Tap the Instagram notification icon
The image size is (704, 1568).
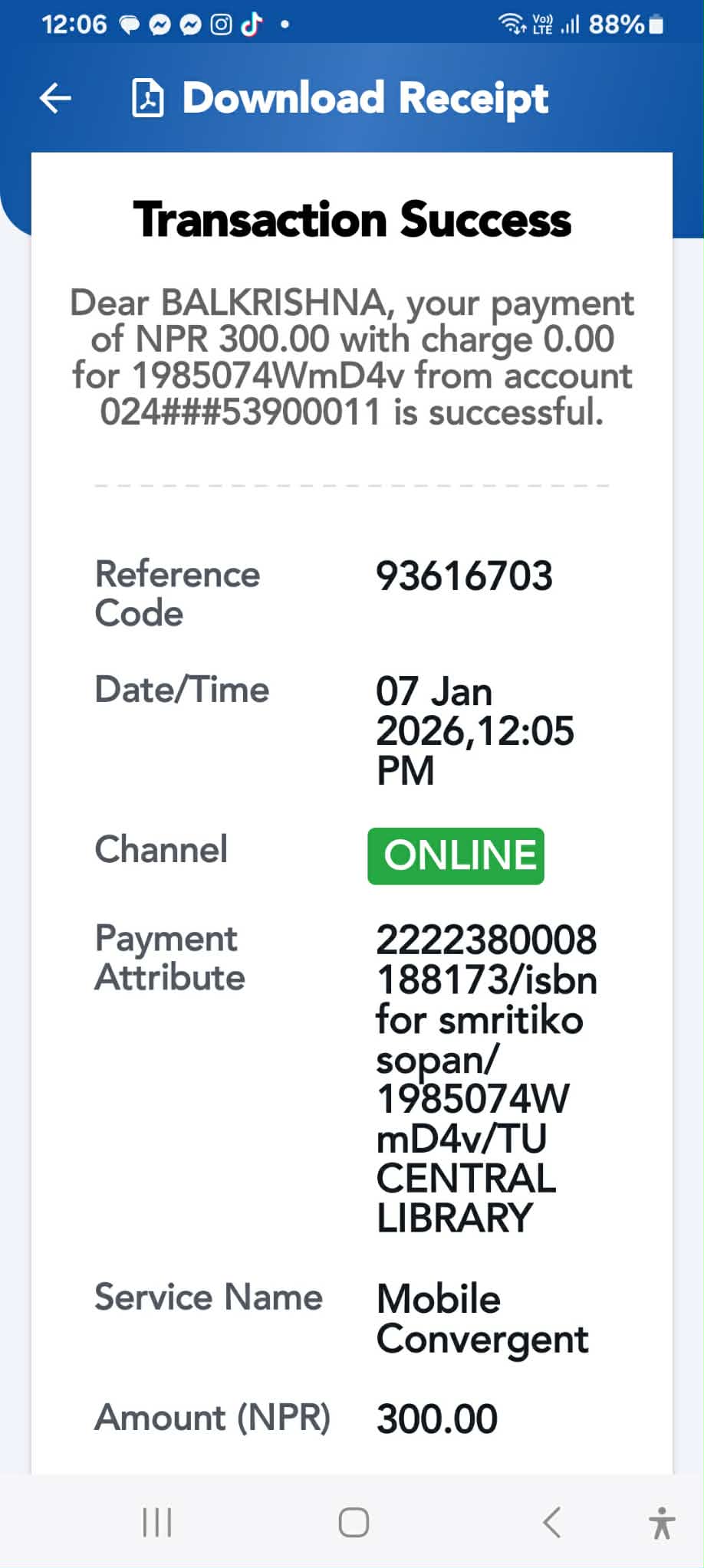221,25
